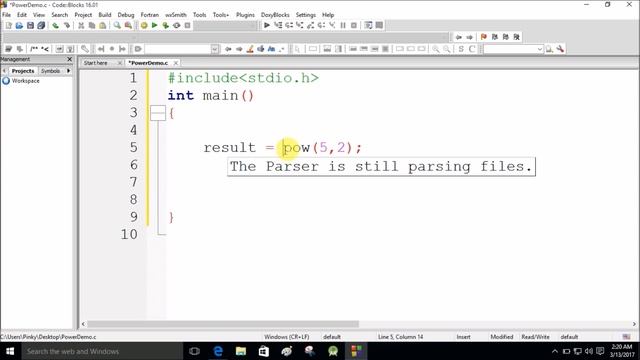
Task: Open the build target dropdown
Action: [x=225, y=25]
